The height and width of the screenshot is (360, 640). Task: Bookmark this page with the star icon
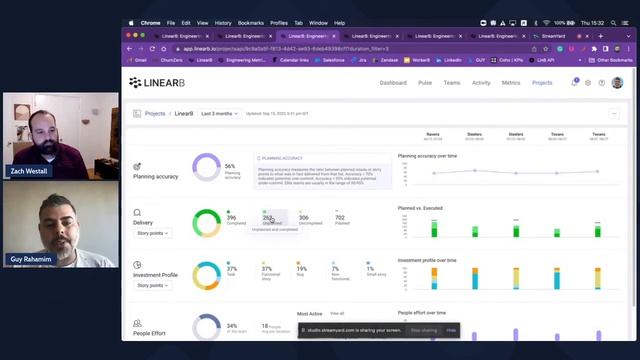pyautogui.click(x=546, y=49)
